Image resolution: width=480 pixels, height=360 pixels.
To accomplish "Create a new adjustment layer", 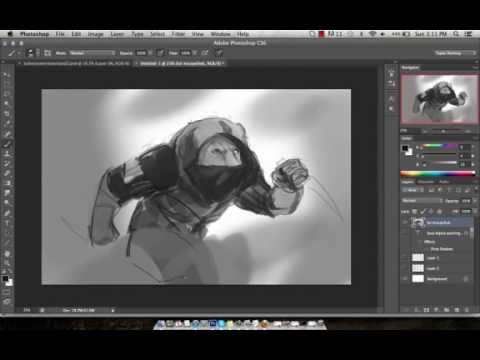I will coord(436,310).
